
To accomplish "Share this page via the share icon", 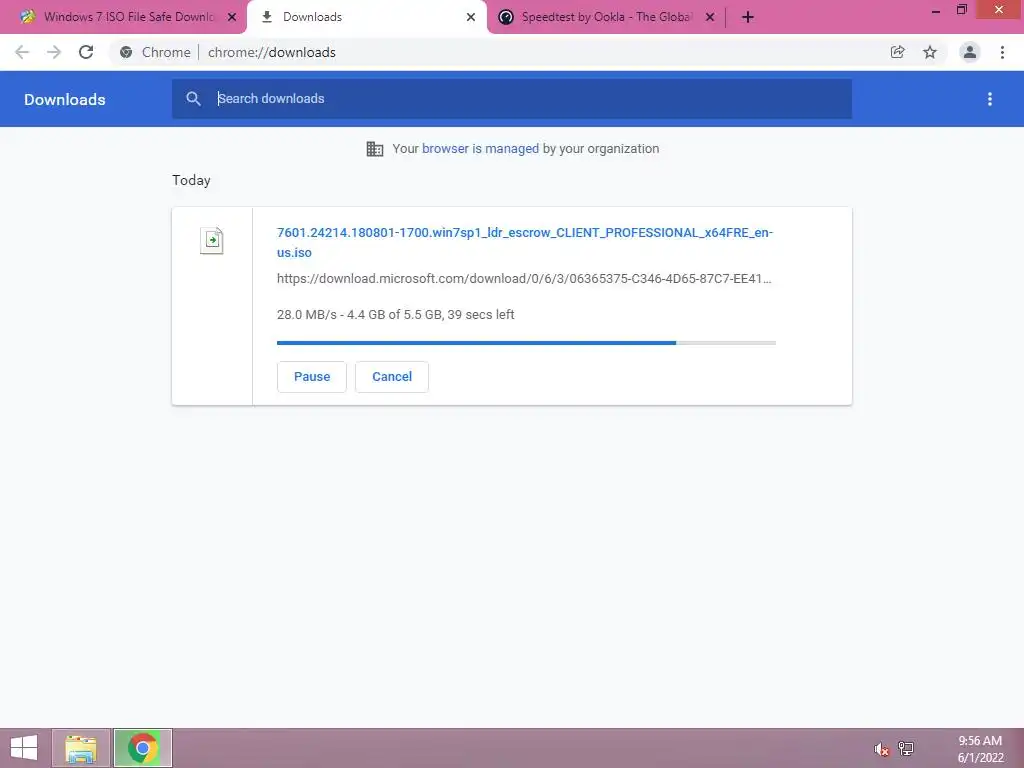I will pyautogui.click(x=897, y=52).
